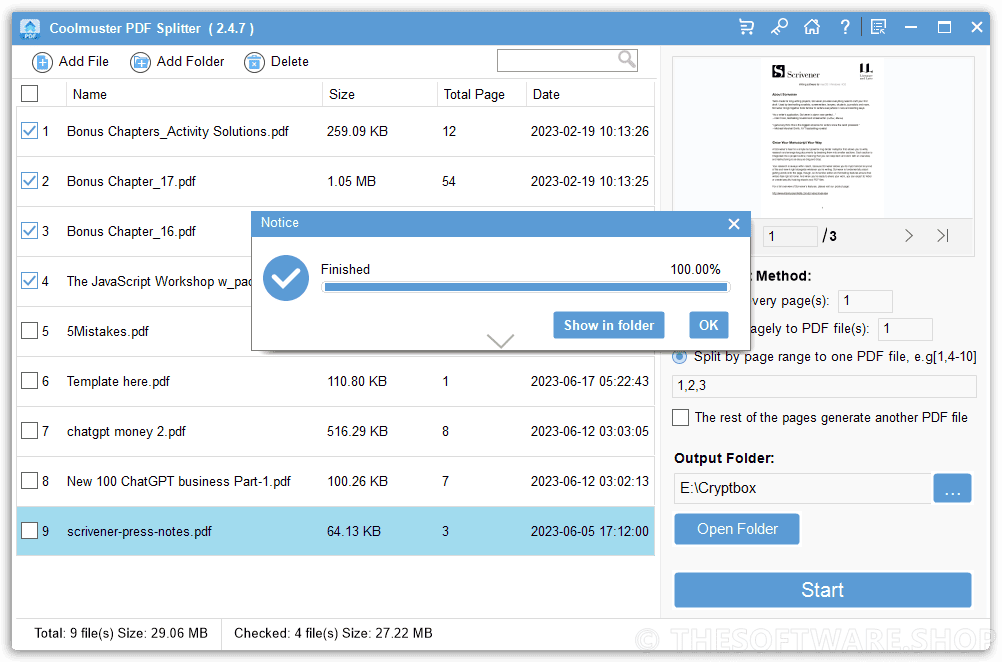The image size is (1002, 662).
Task: Select Template here.pdf file name
Action: (x=118, y=381)
